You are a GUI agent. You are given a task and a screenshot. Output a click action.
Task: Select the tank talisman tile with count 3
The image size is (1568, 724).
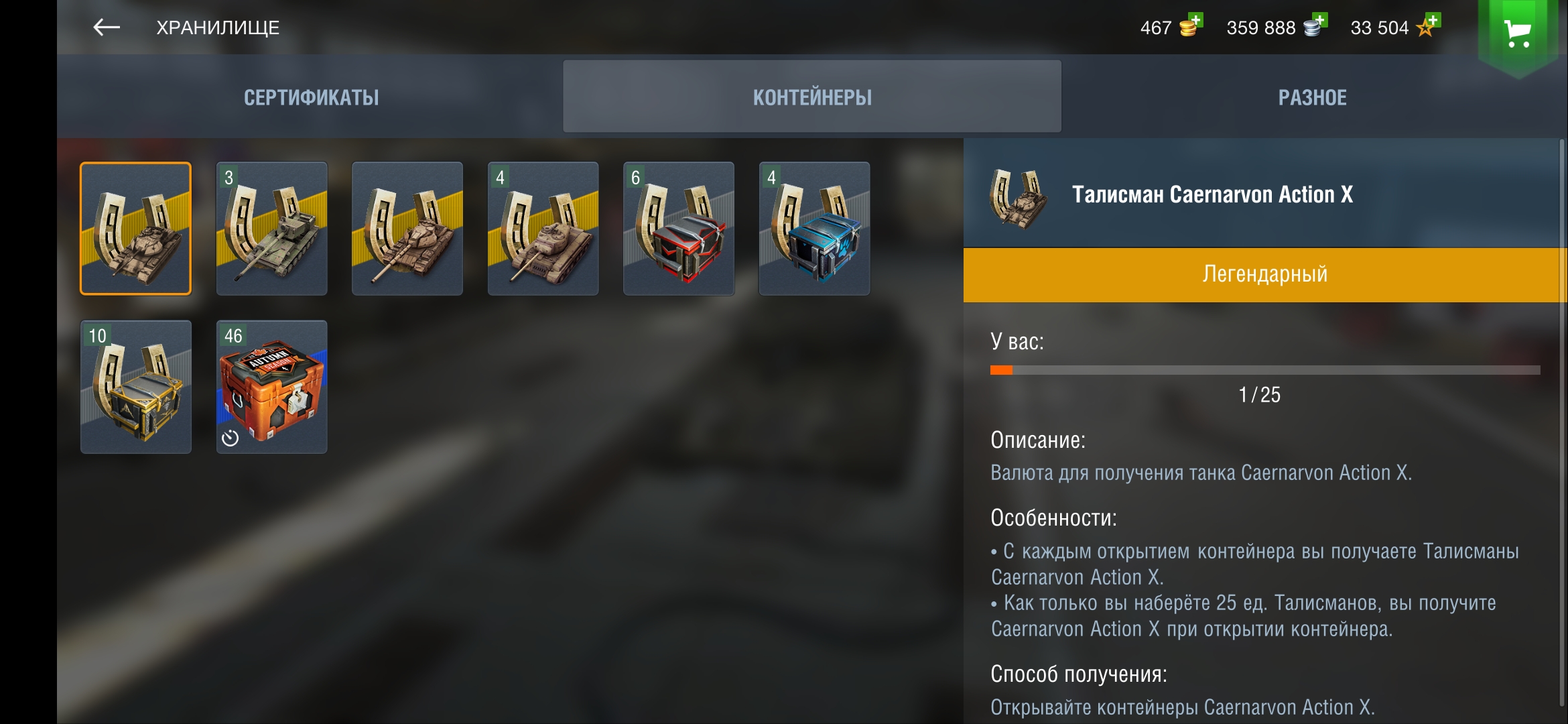pyautogui.click(x=271, y=229)
